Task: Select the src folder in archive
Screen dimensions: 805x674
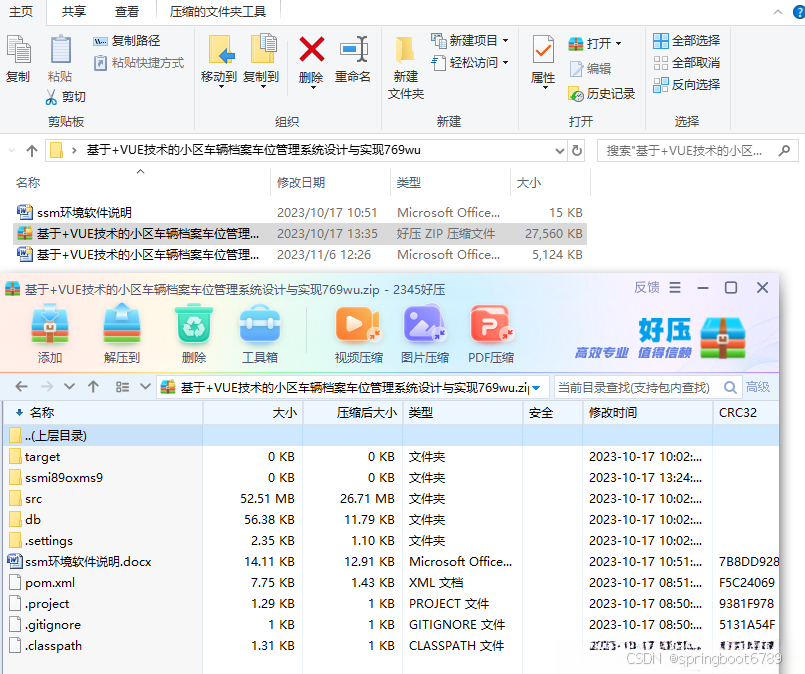Action: [x=390, y=499]
